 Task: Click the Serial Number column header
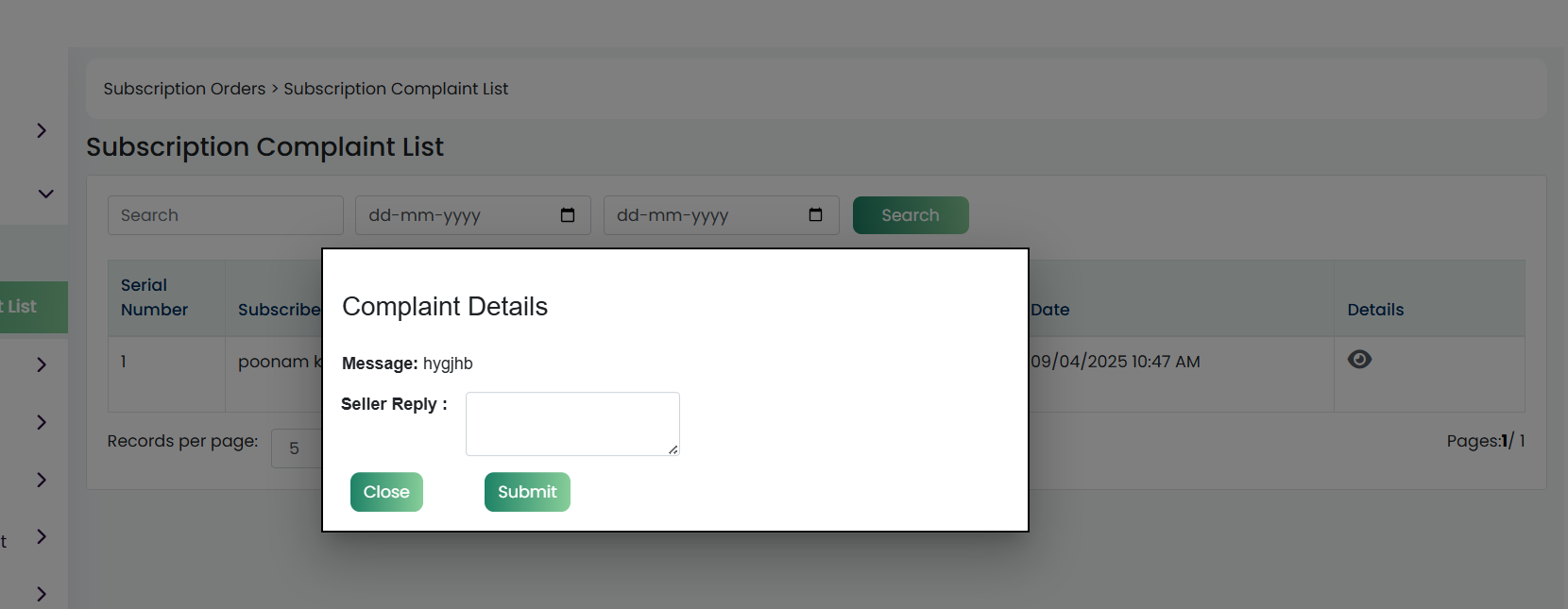click(154, 297)
